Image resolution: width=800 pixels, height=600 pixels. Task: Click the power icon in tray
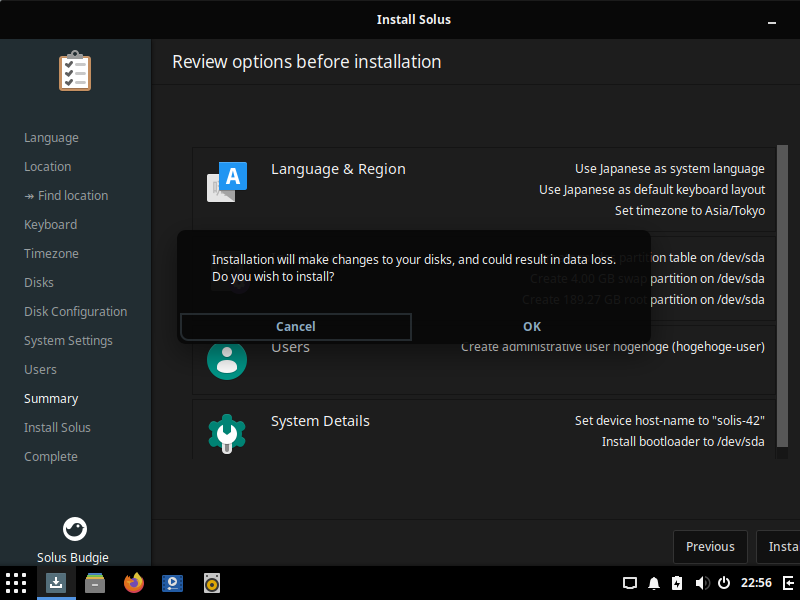pyautogui.click(x=724, y=583)
